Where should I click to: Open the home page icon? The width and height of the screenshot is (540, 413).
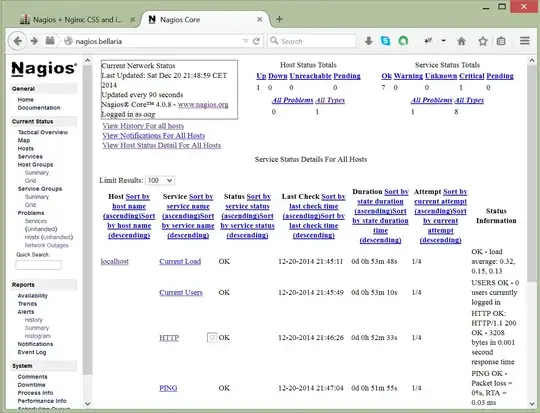pos(461,41)
